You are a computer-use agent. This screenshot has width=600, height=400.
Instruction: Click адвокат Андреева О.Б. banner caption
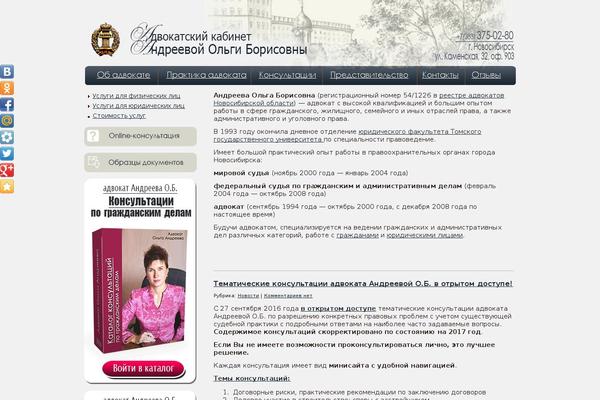140,188
